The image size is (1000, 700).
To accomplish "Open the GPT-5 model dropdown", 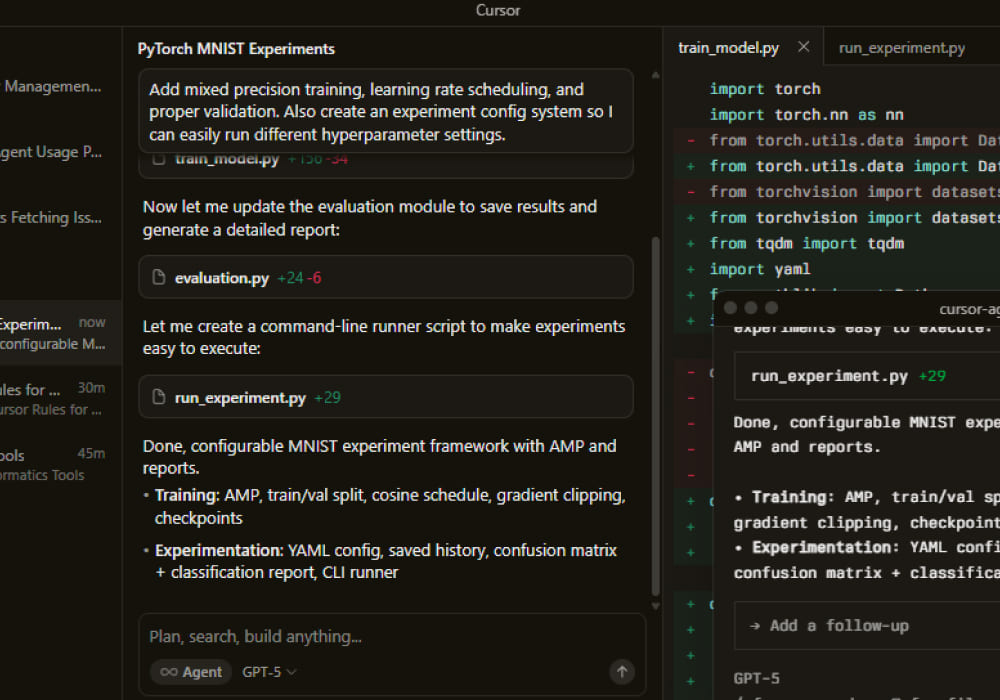I will pyautogui.click(x=265, y=672).
